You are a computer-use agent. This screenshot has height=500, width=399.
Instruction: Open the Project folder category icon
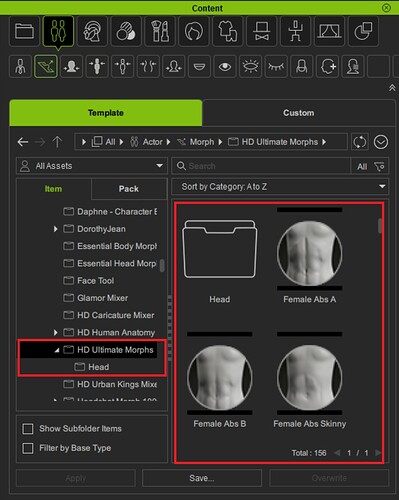coord(25,31)
